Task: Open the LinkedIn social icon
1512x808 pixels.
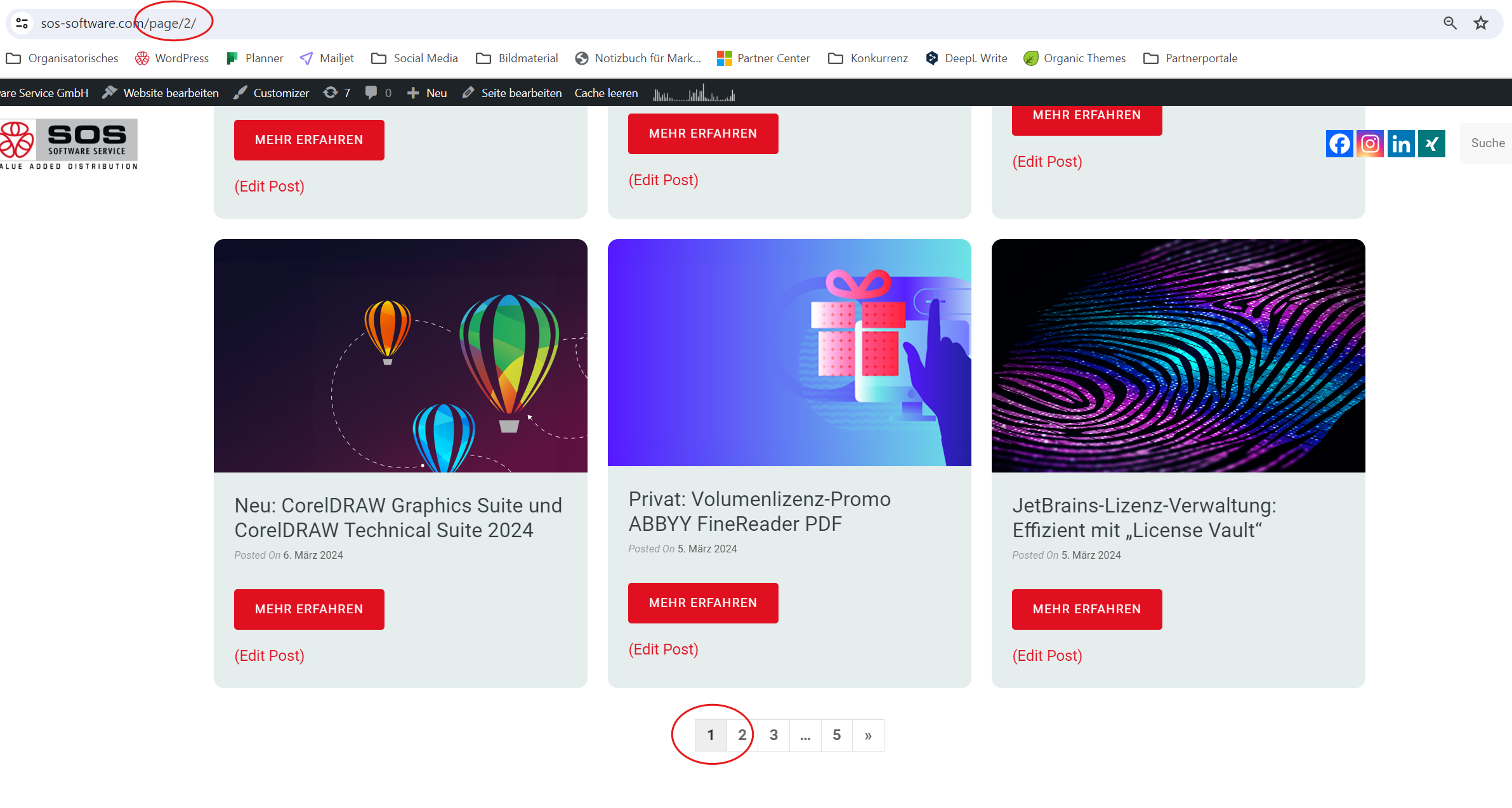Action: tap(1401, 143)
